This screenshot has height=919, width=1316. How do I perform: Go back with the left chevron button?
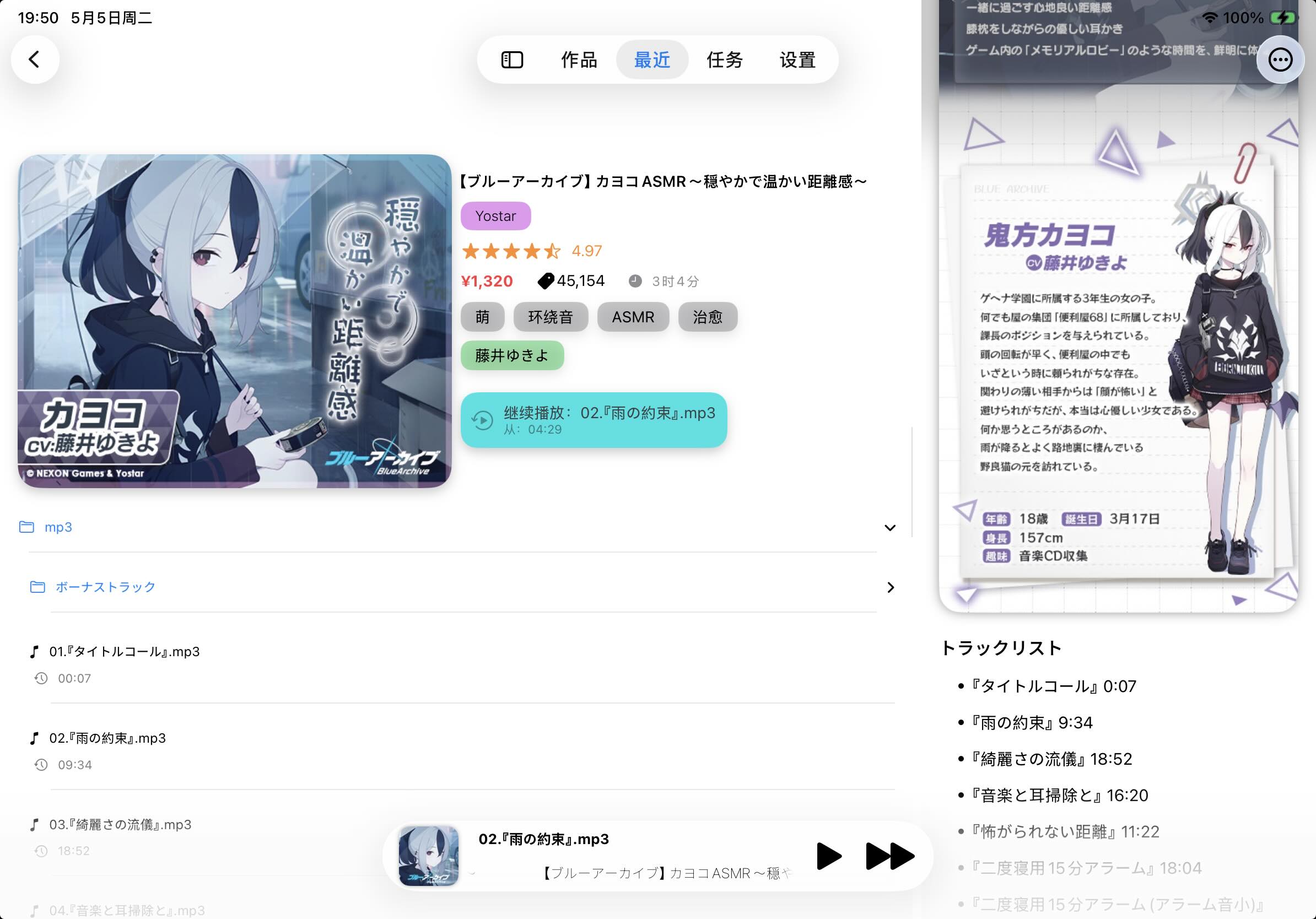click(35, 60)
